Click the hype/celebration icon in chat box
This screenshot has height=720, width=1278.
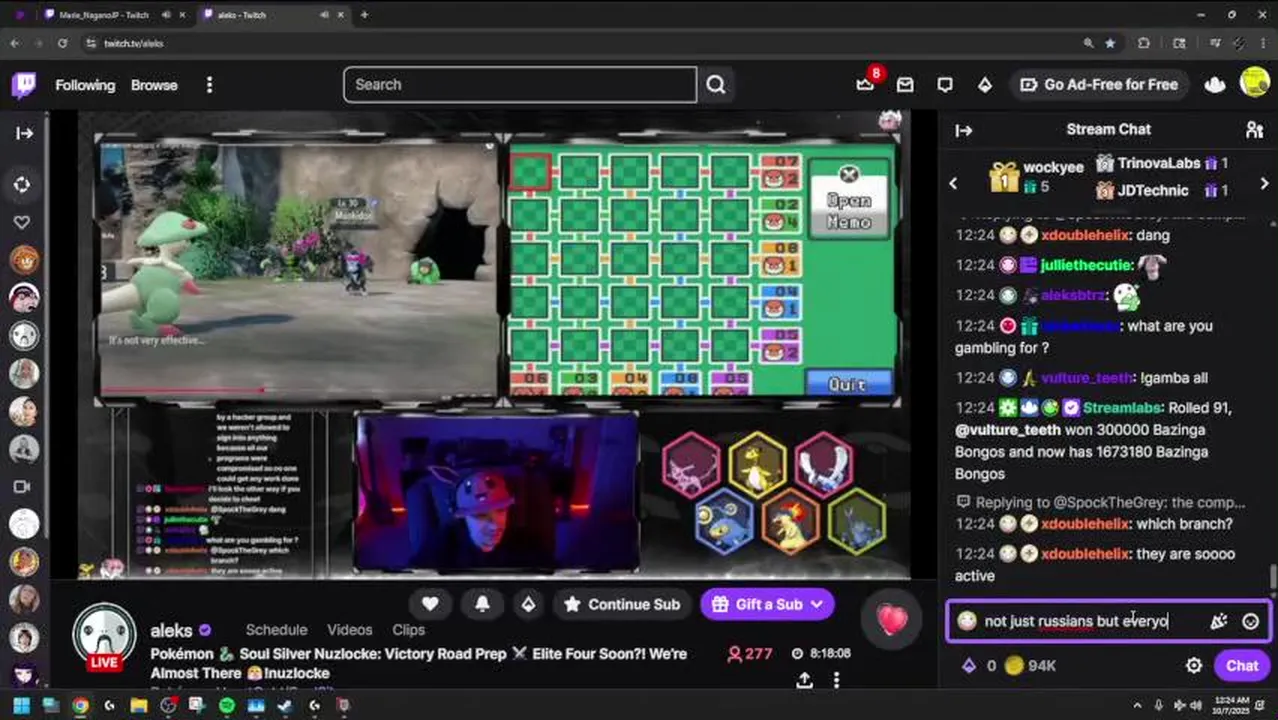(x=1218, y=621)
